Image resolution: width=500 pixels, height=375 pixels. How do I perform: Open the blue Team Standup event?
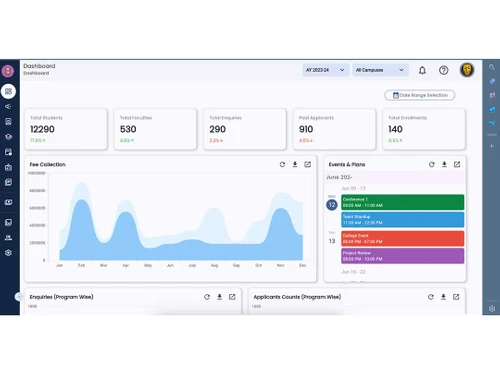pyautogui.click(x=403, y=220)
